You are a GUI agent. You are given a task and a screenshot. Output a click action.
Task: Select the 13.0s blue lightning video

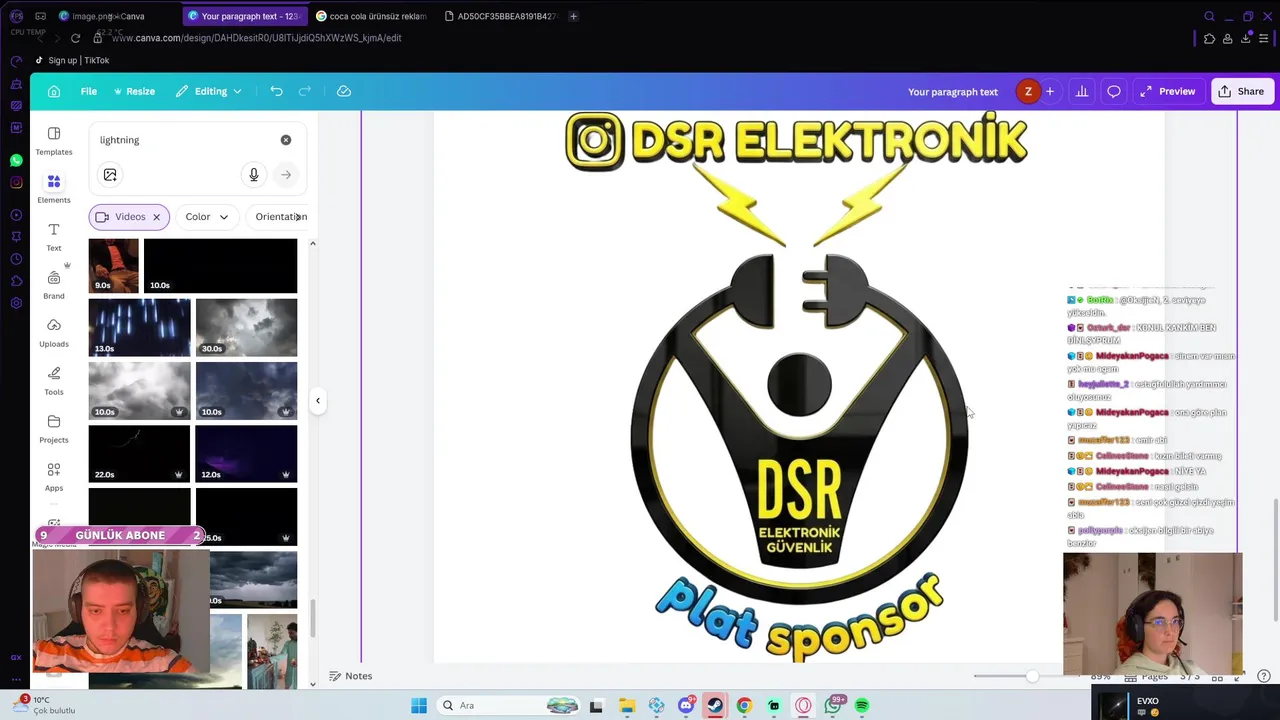point(139,327)
